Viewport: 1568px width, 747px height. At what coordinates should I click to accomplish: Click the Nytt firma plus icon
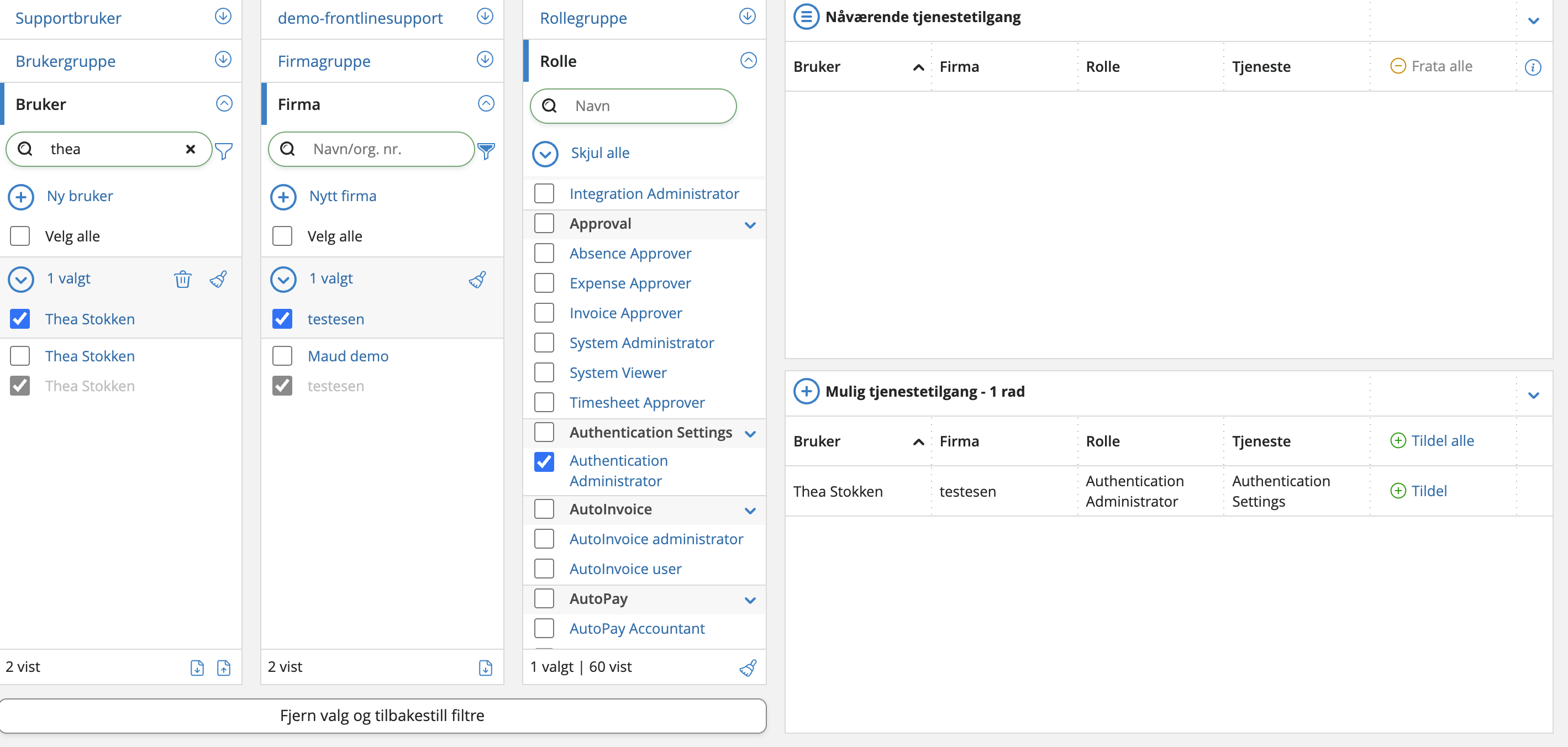(283, 197)
